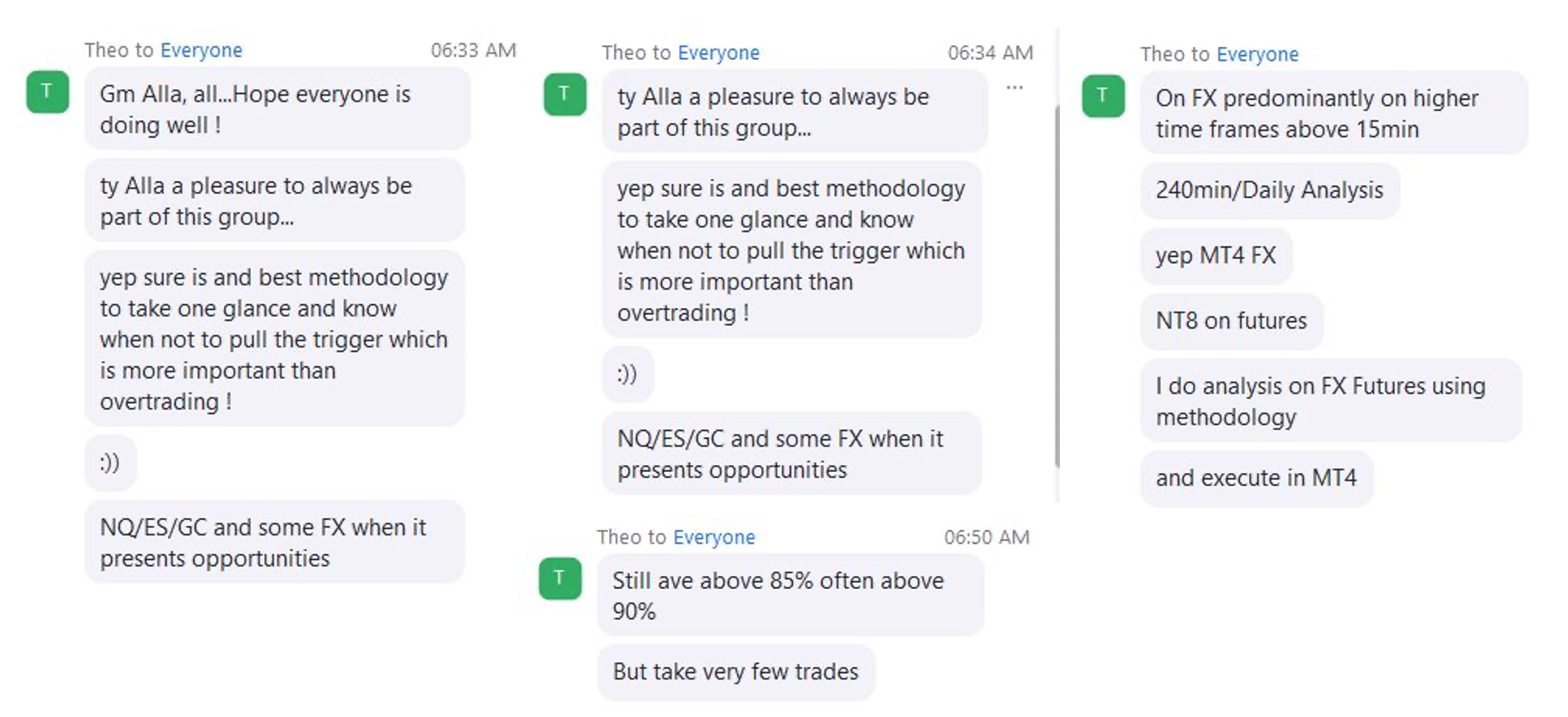Click Theo's avatar next to the 06:34 AM message
This screenshot has width=1568, height=717.
point(565,94)
